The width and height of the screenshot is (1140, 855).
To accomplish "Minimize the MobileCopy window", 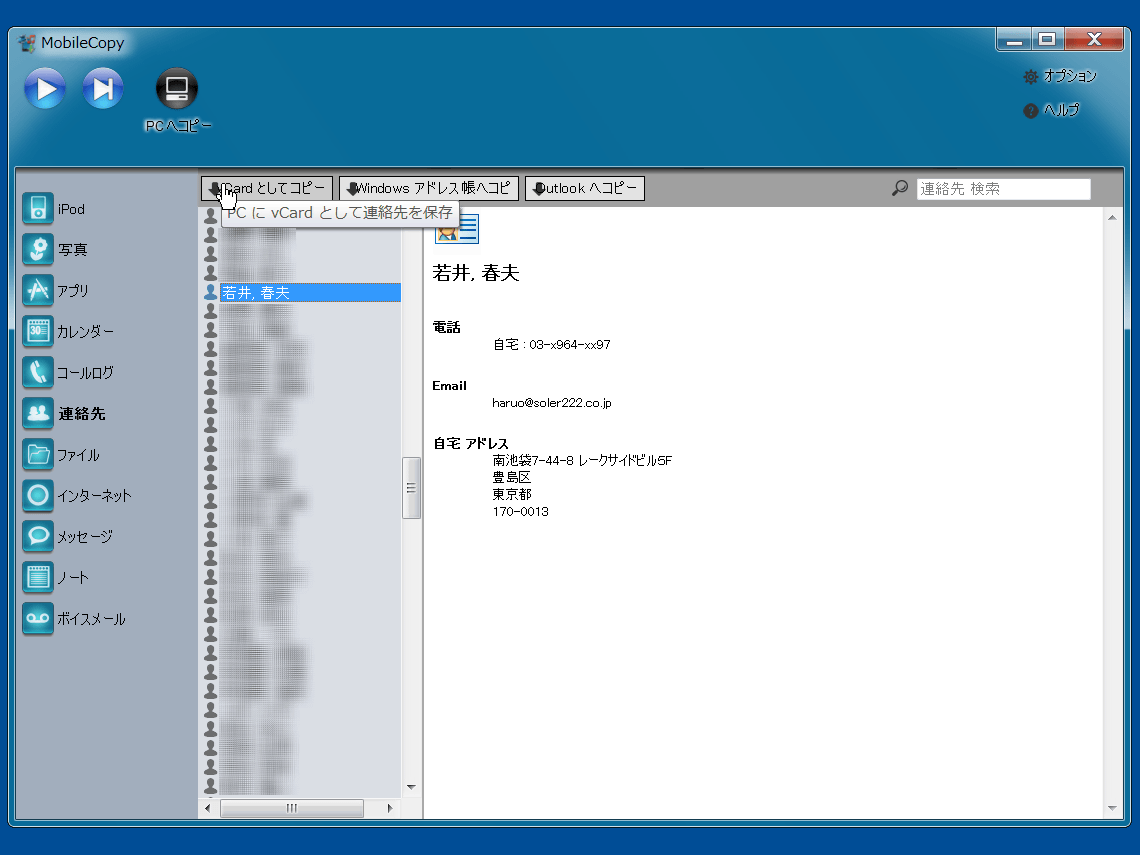I will 1013,39.
